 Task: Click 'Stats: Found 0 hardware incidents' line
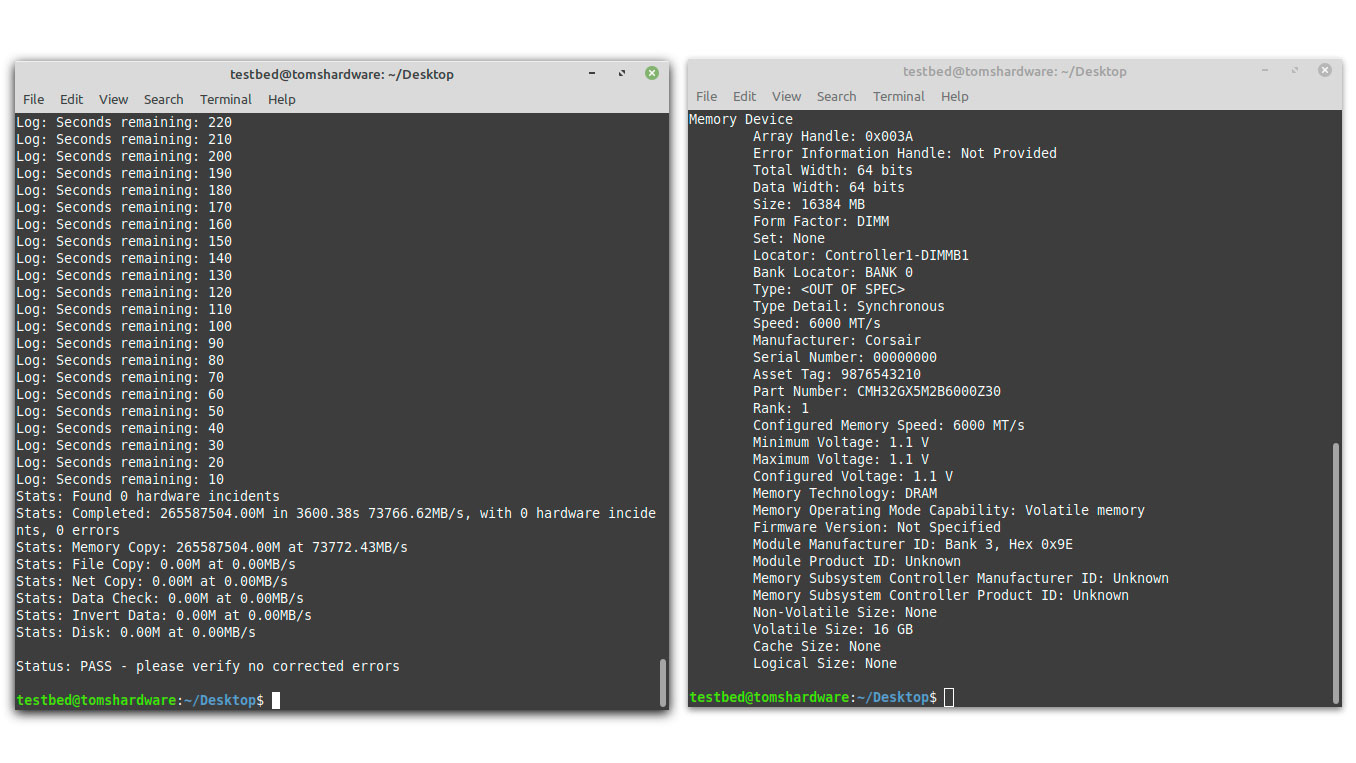148,496
